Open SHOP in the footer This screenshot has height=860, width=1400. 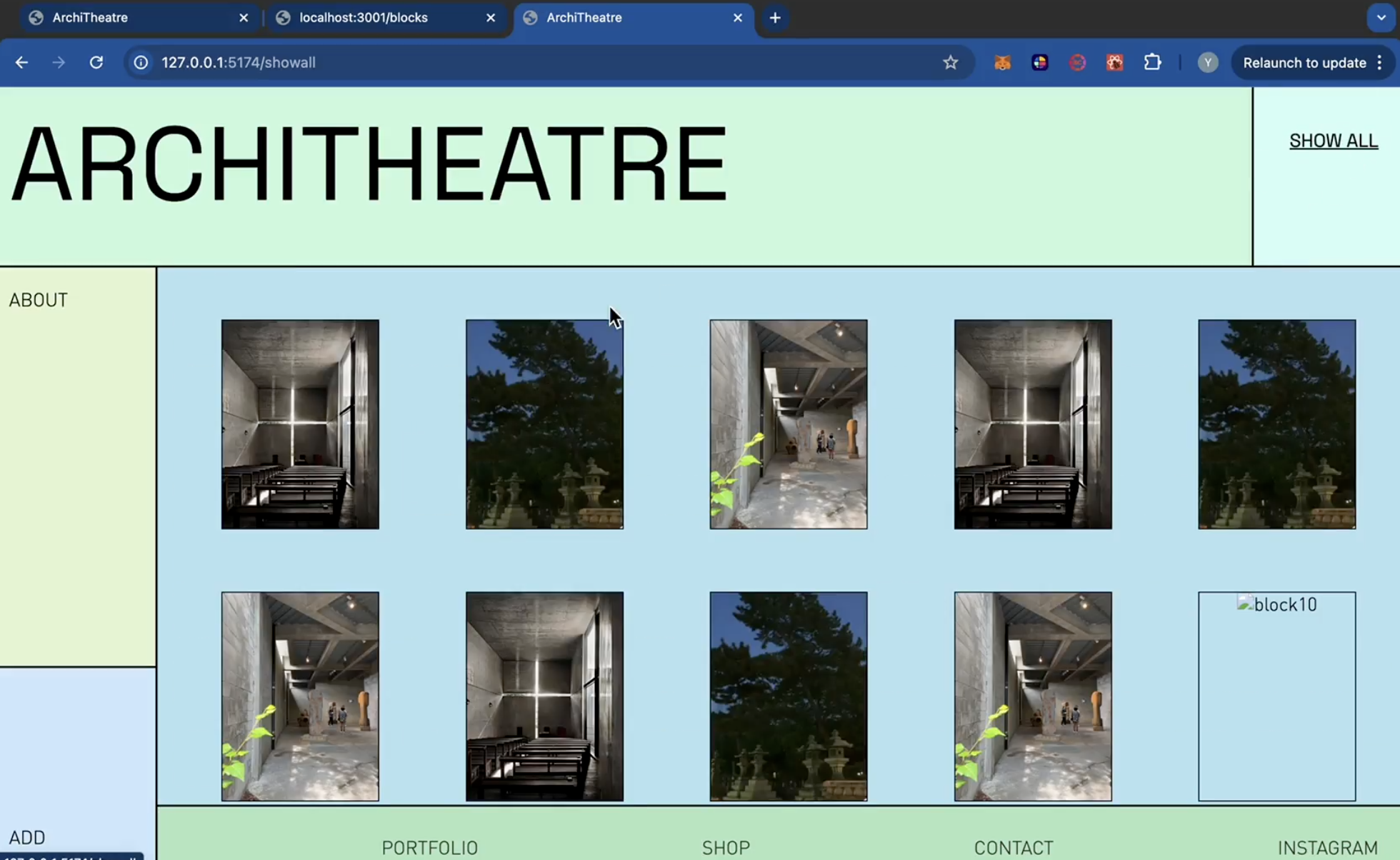[726, 848]
